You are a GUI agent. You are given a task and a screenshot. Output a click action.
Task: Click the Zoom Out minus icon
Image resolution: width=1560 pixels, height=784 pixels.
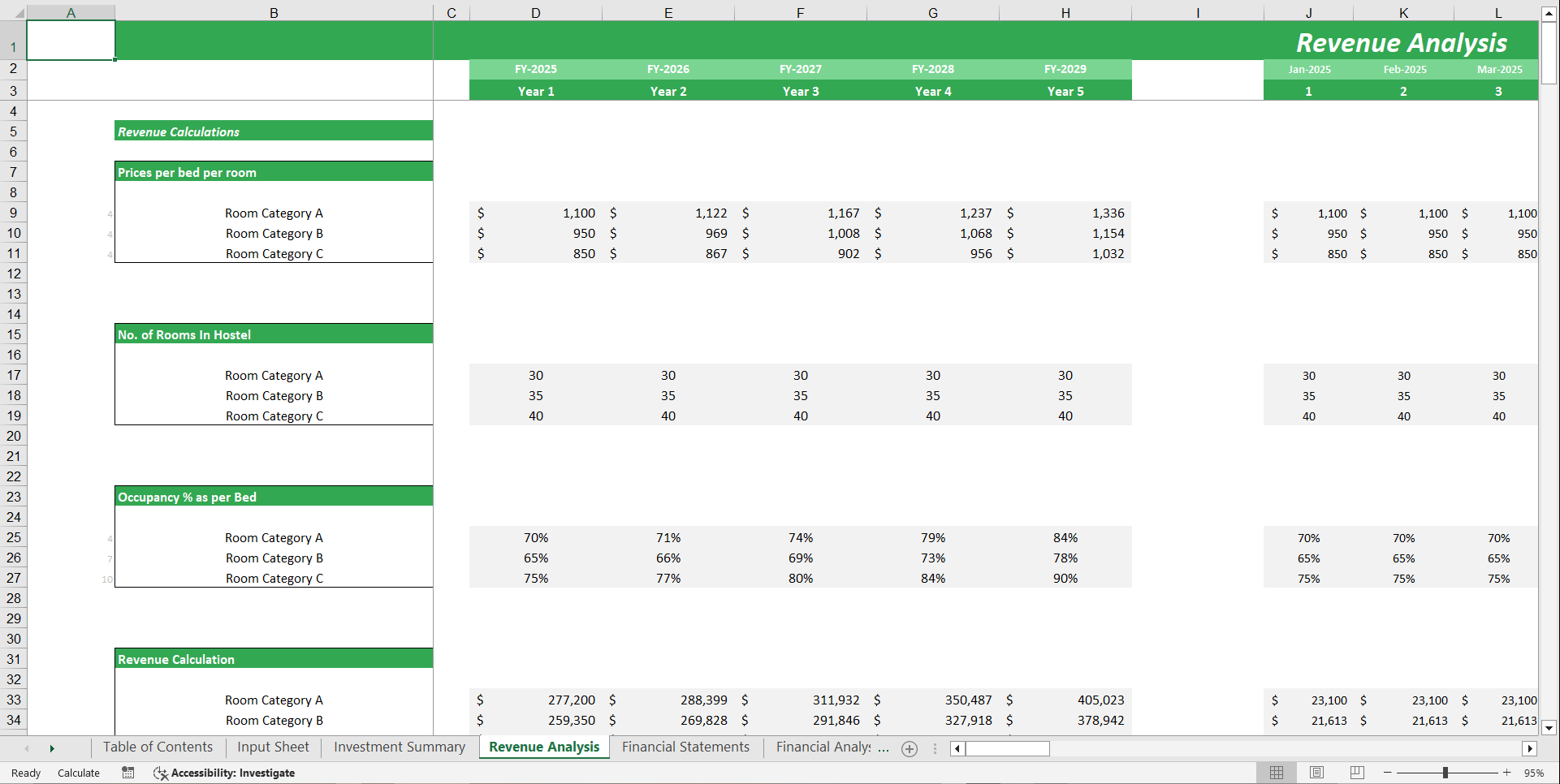1388,773
